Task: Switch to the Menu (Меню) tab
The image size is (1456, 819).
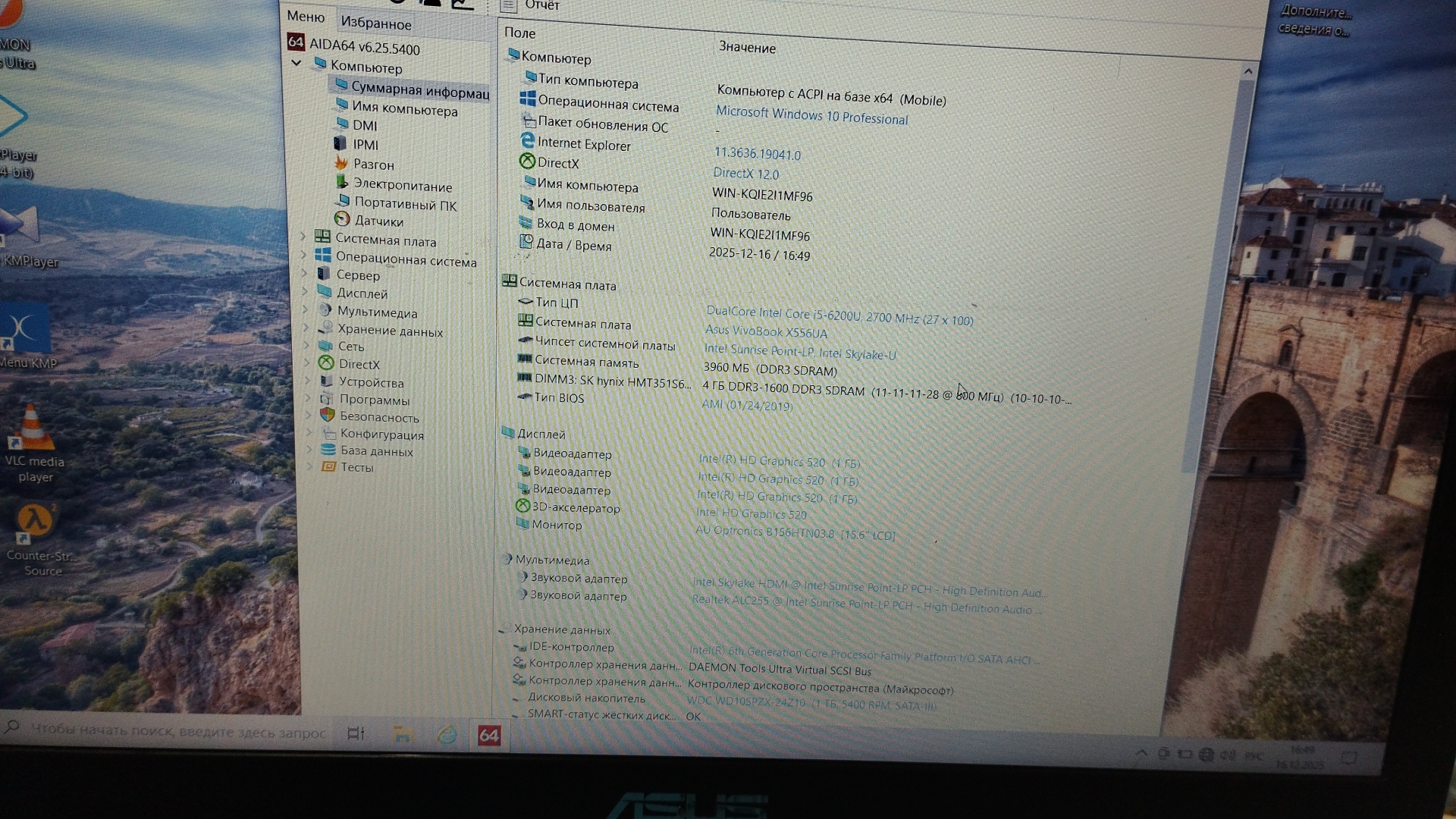Action: coord(306,17)
